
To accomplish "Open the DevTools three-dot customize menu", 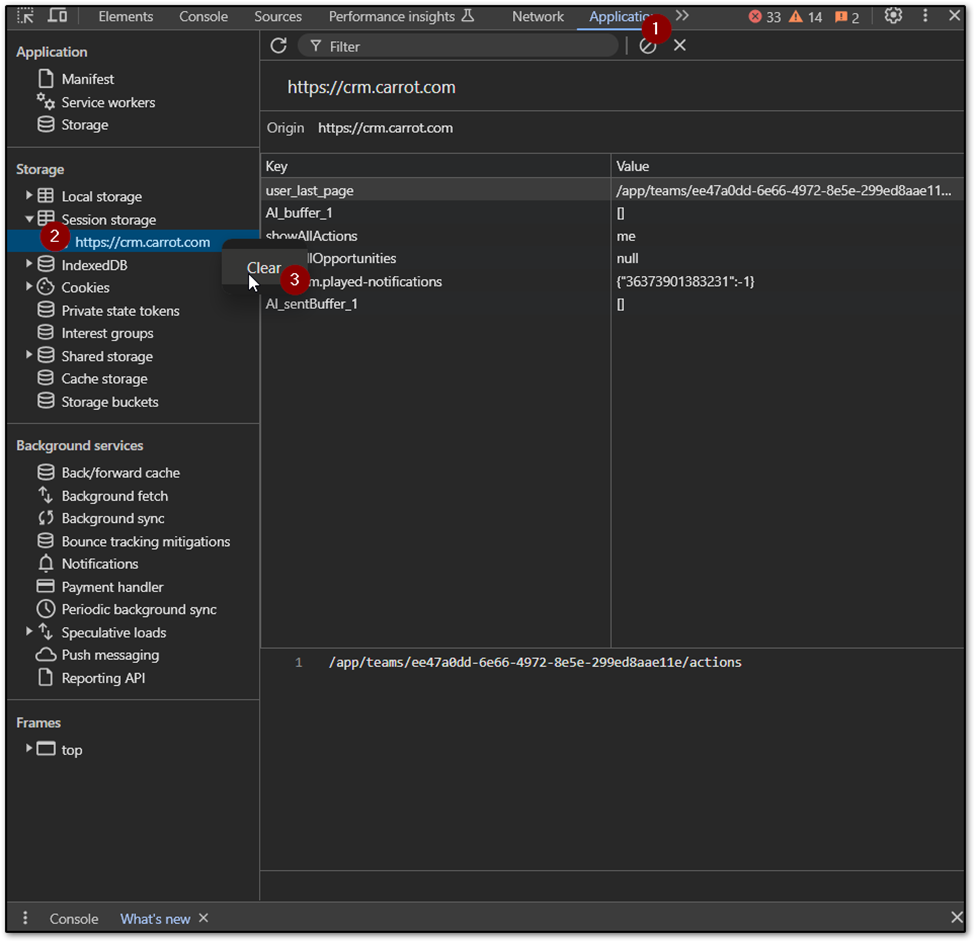I will tap(925, 16).
